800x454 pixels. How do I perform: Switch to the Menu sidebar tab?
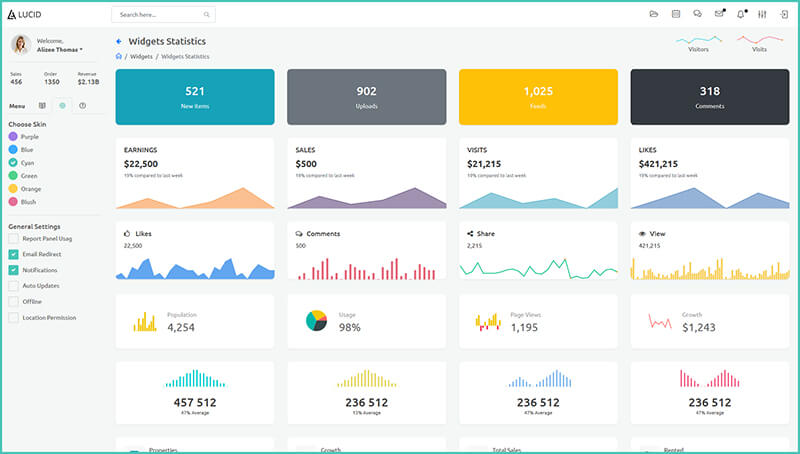(17, 105)
